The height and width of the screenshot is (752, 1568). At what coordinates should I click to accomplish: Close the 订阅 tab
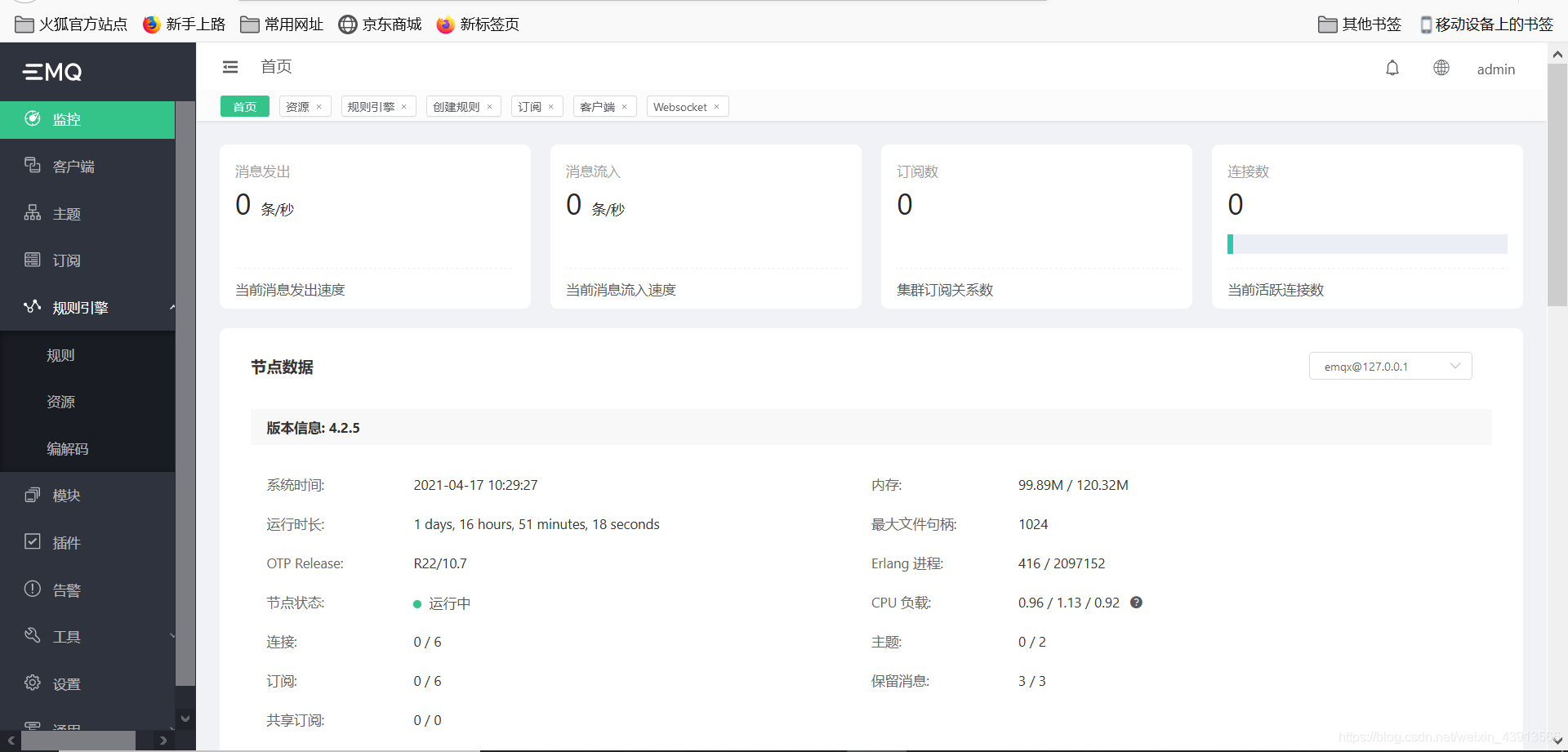point(551,107)
